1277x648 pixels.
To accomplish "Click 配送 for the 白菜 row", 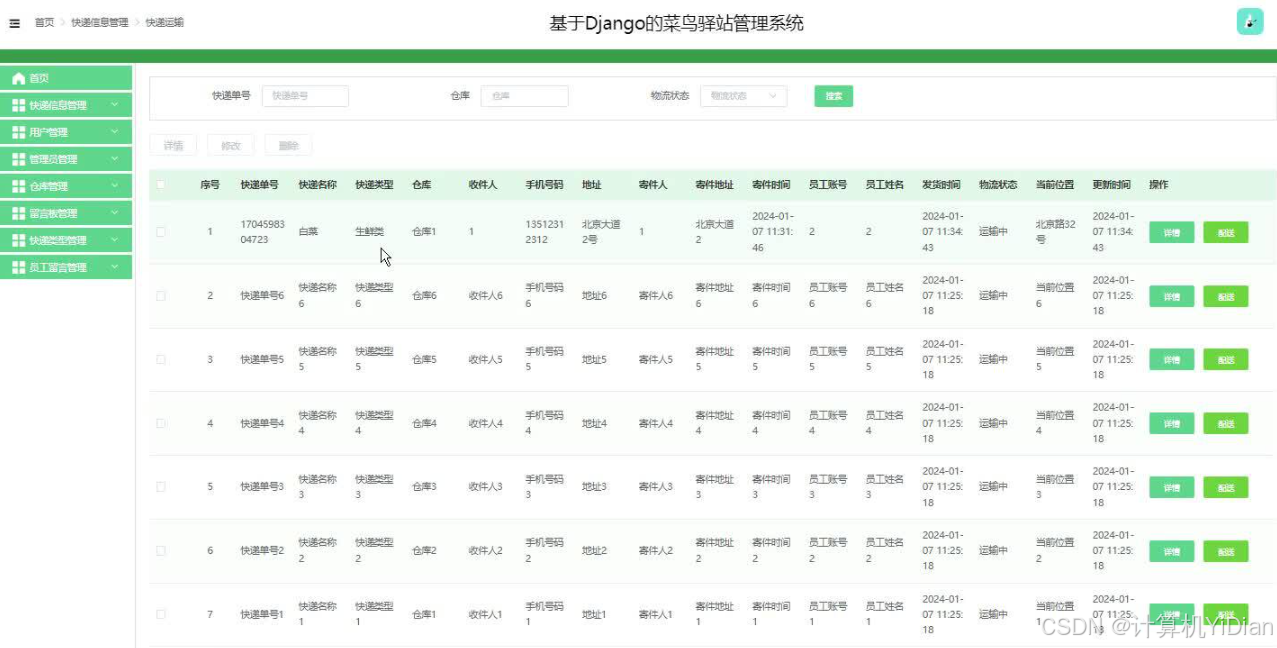I will (x=1226, y=232).
